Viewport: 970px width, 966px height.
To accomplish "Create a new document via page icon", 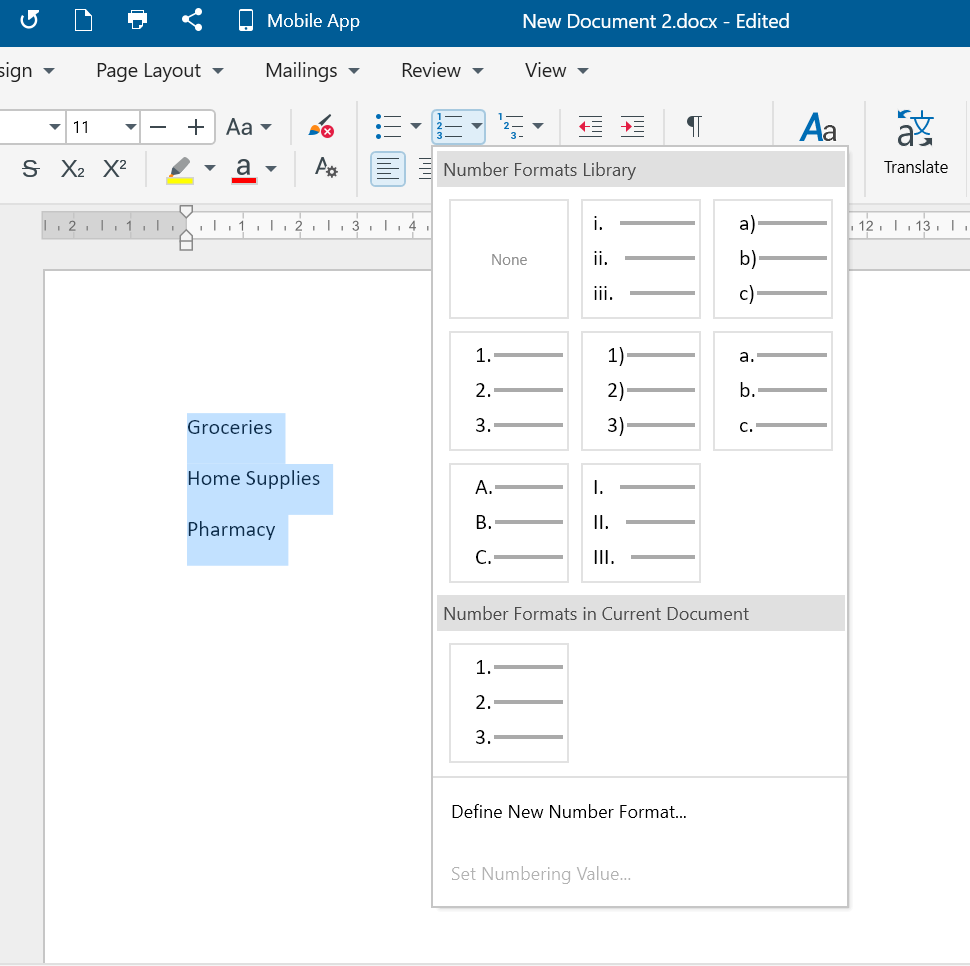I will (x=84, y=20).
